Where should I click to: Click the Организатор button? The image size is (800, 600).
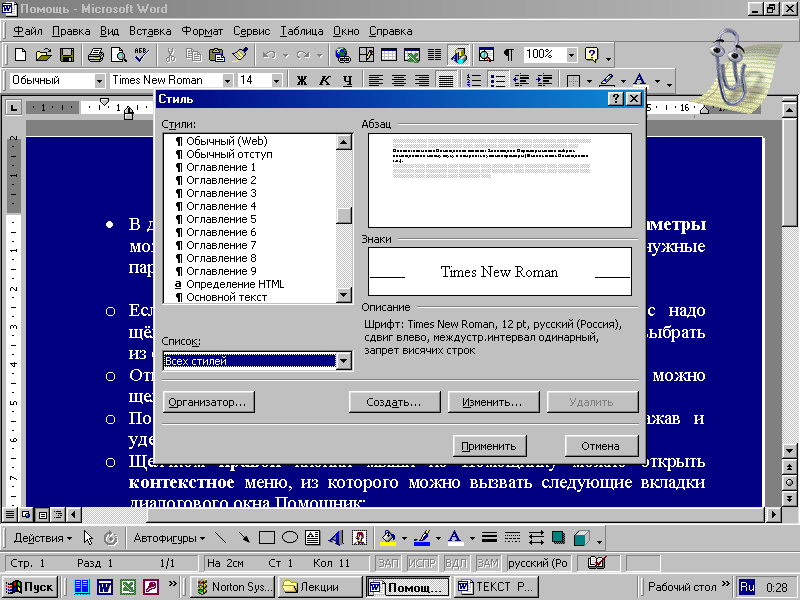(x=208, y=402)
